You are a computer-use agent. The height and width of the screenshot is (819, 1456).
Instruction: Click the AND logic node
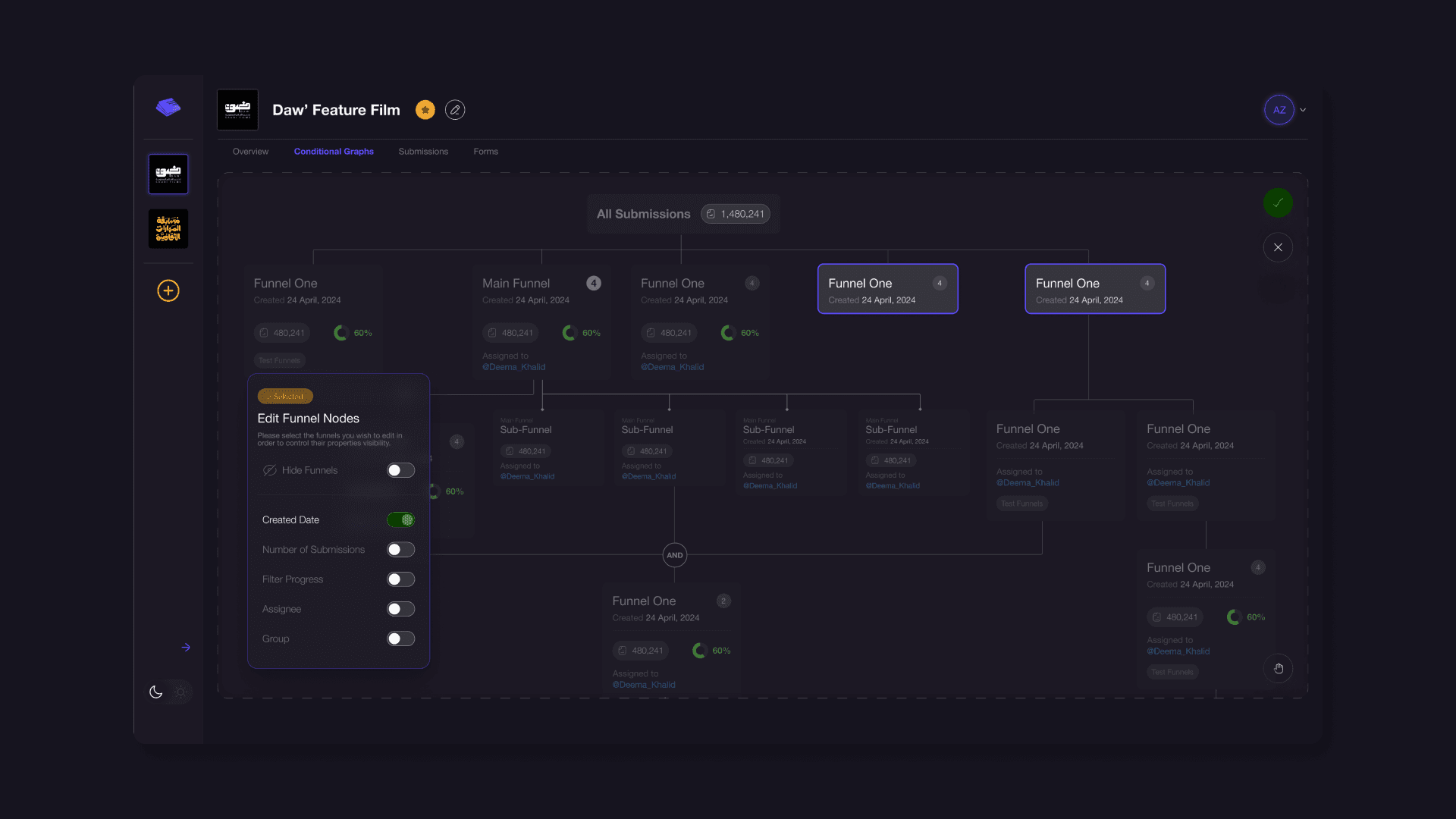[674, 555]
